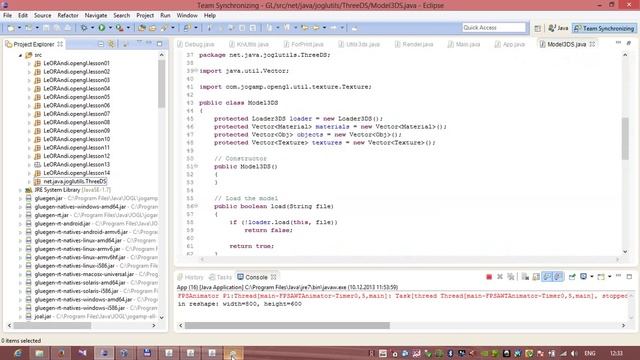
Task: Open Internet Explorer from the taskbar
Action: pos(18,353)
